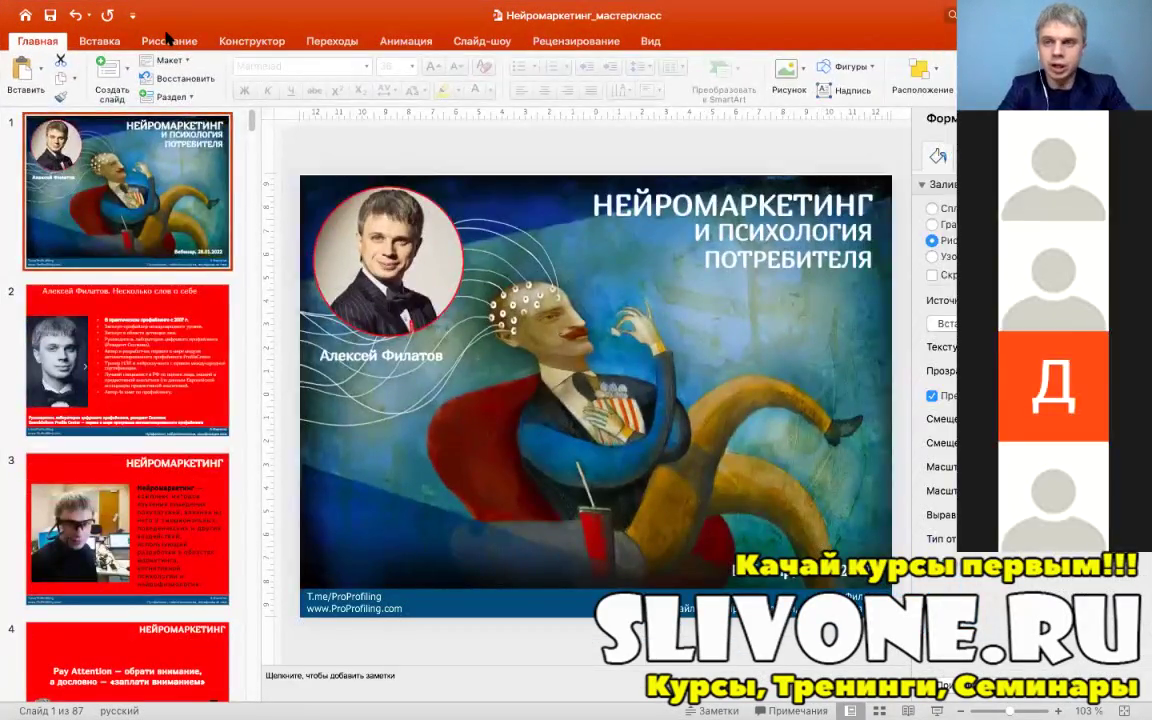The height and width of the screenshot is (720, 1152).
Task: Switch to the Анимация tab
Action: point(405,41)
